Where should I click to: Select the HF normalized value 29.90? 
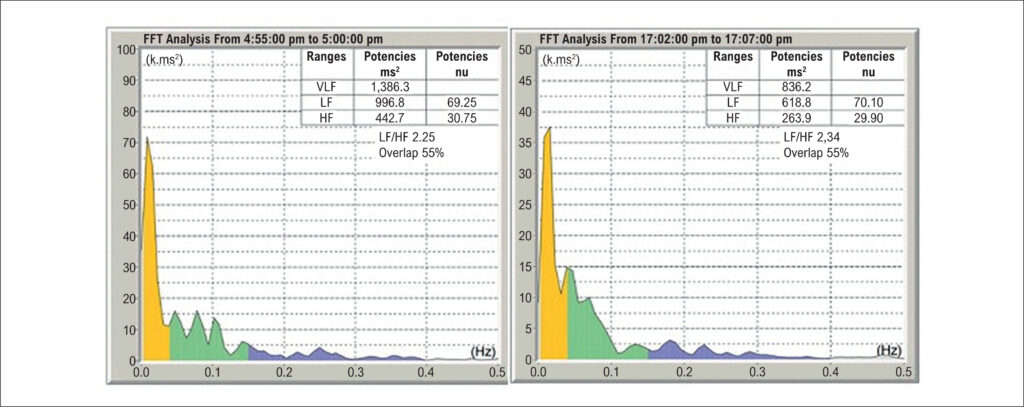point(868,118)
